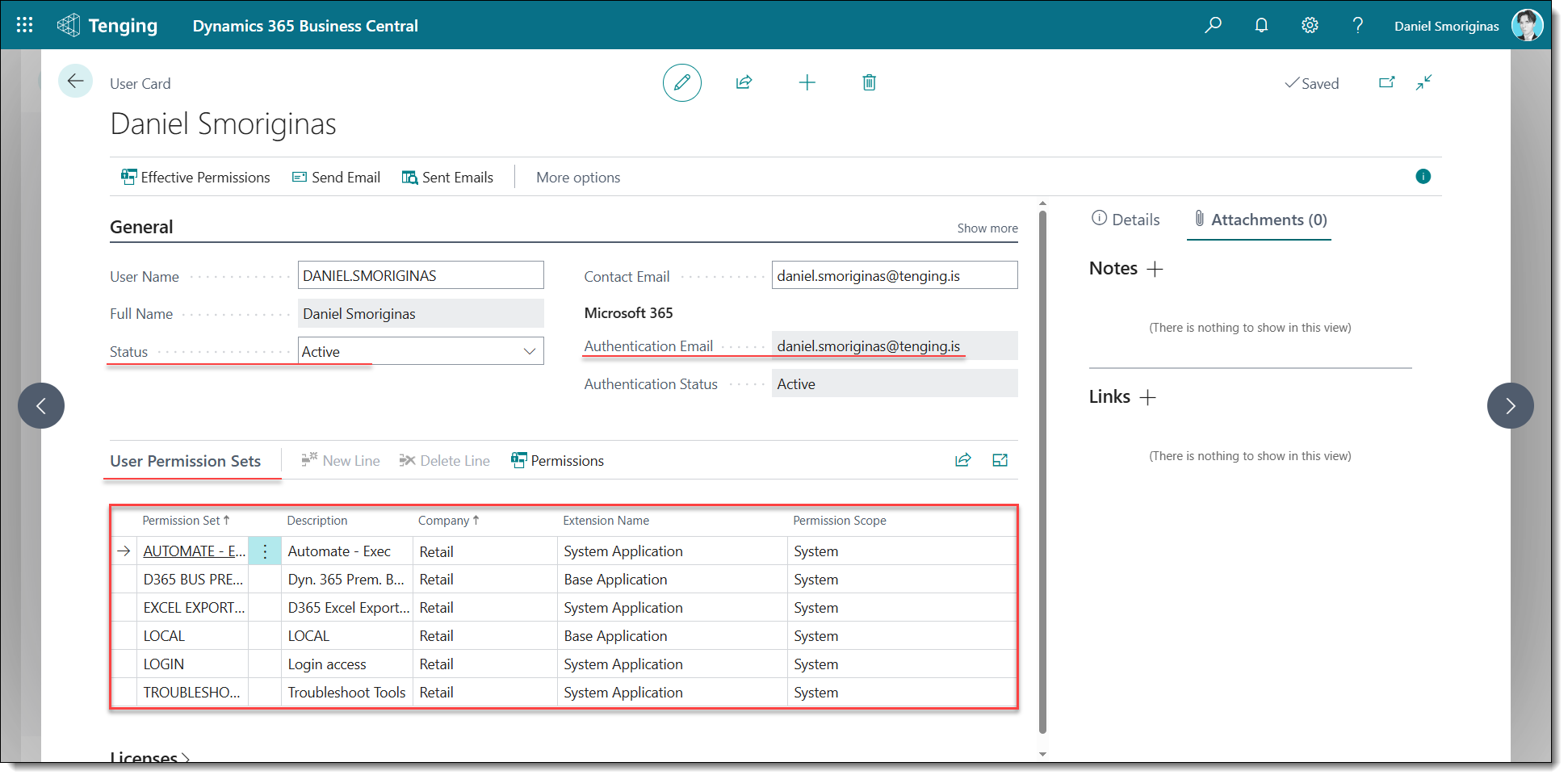Screen dimensions: 1568x779
Task: Open Permissions action
Action: 558,461
